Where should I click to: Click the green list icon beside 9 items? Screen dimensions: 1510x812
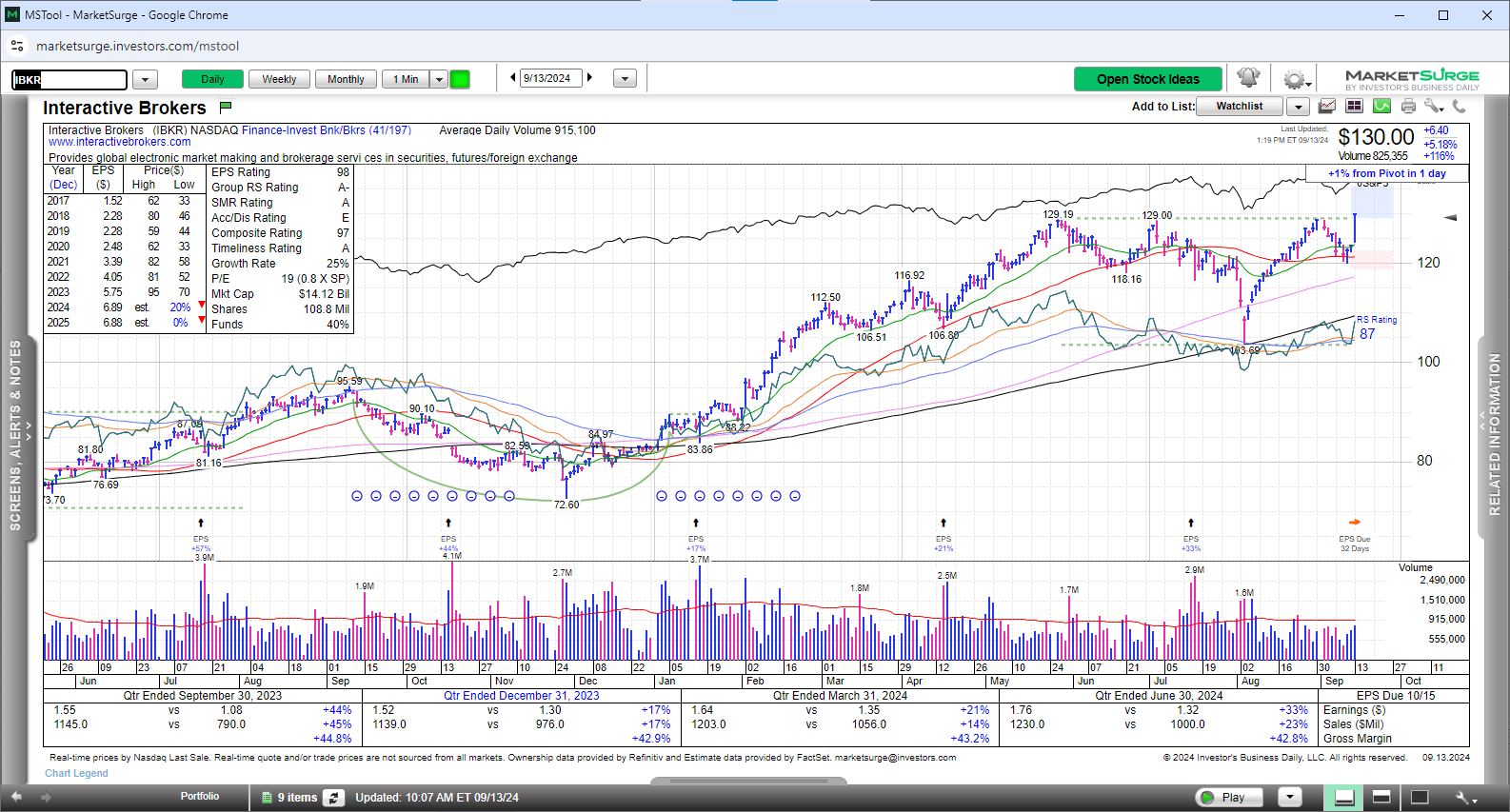[268, 798]
